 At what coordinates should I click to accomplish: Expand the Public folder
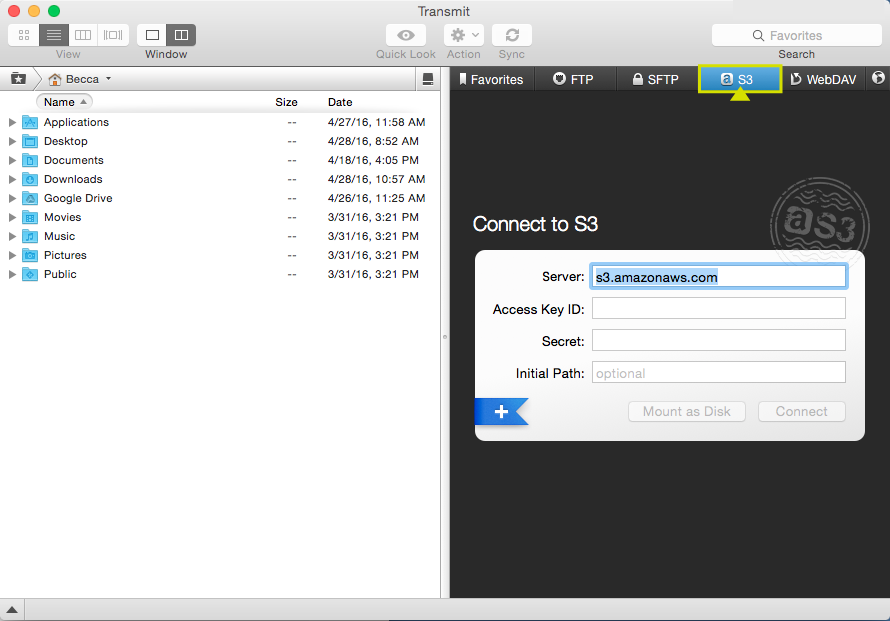[x=12, y=274]
